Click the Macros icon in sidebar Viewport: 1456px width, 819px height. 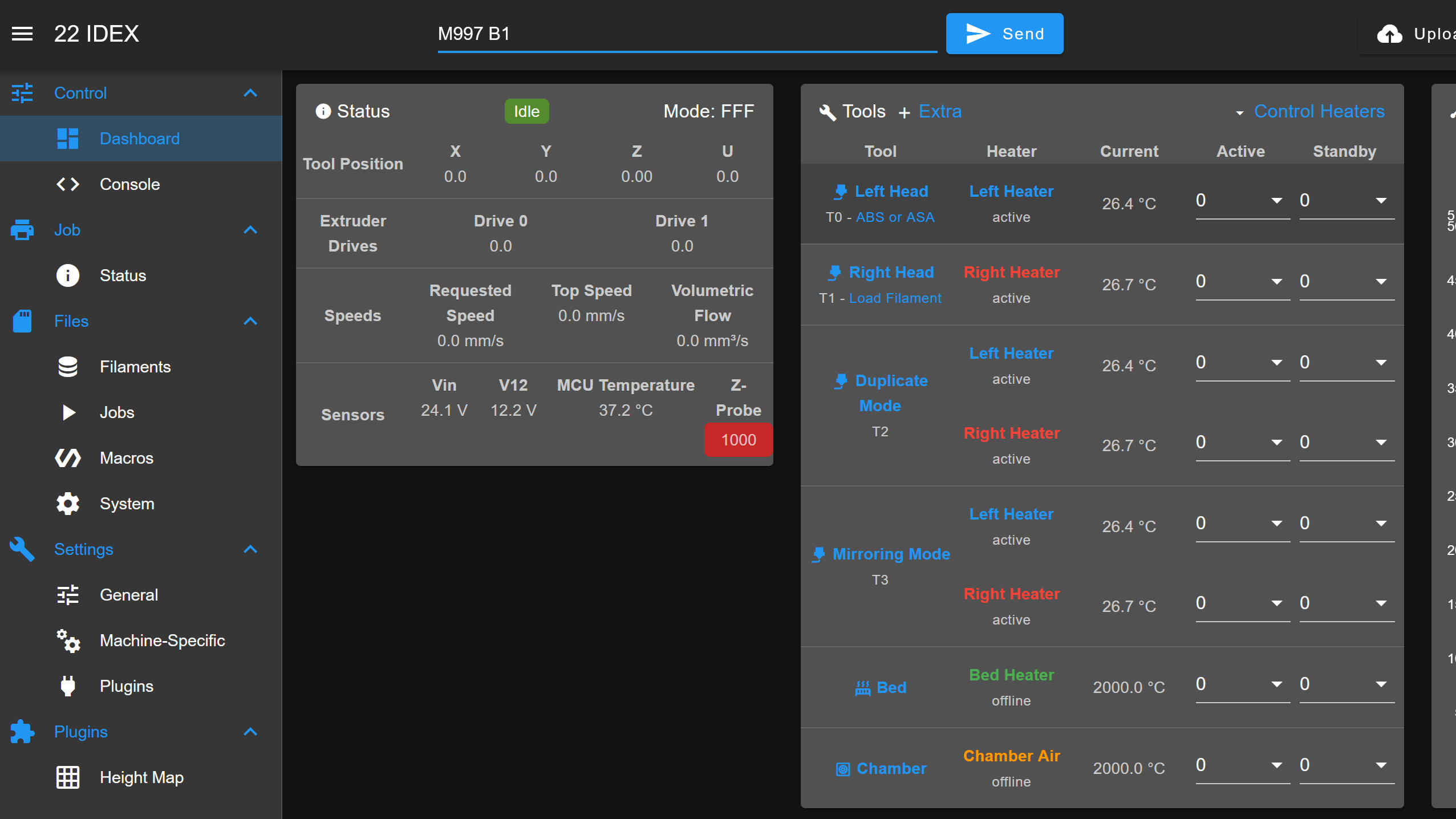pos(67,458)
